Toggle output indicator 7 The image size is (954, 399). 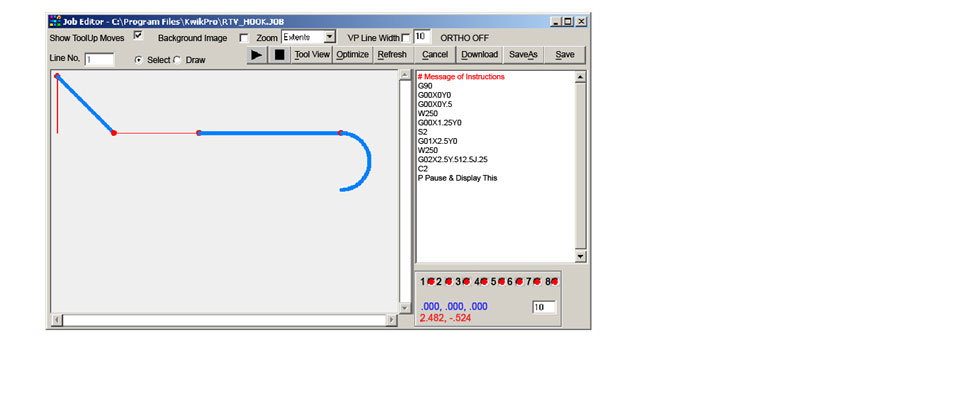tap(537, 282)
